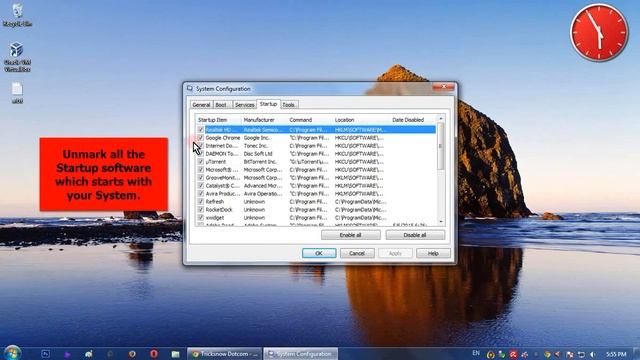
Task: Open Windows Explorer folder icon on taskbar
Action: tap(176, 354)
